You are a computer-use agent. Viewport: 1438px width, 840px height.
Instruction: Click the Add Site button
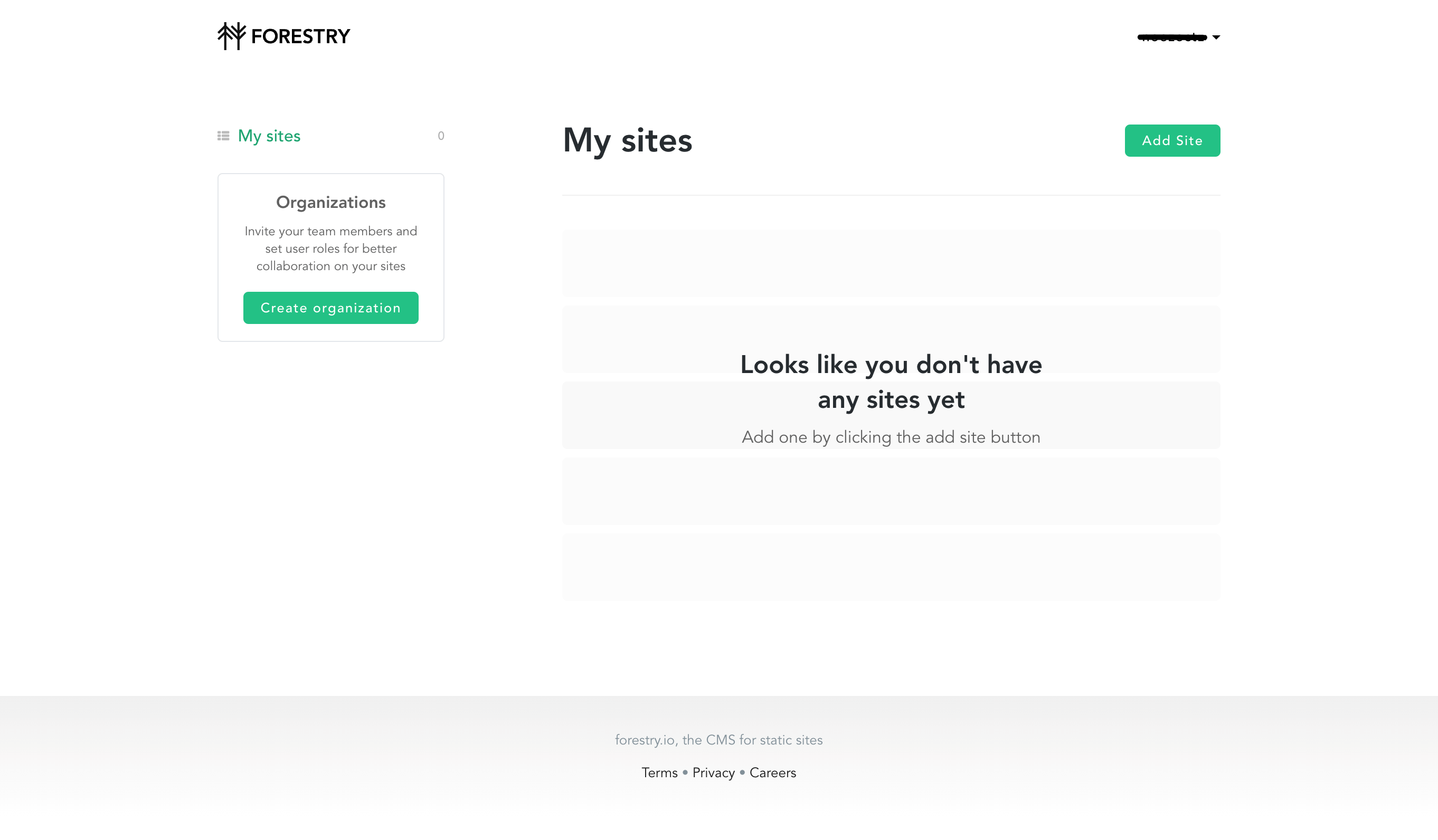click(1172, 141)
